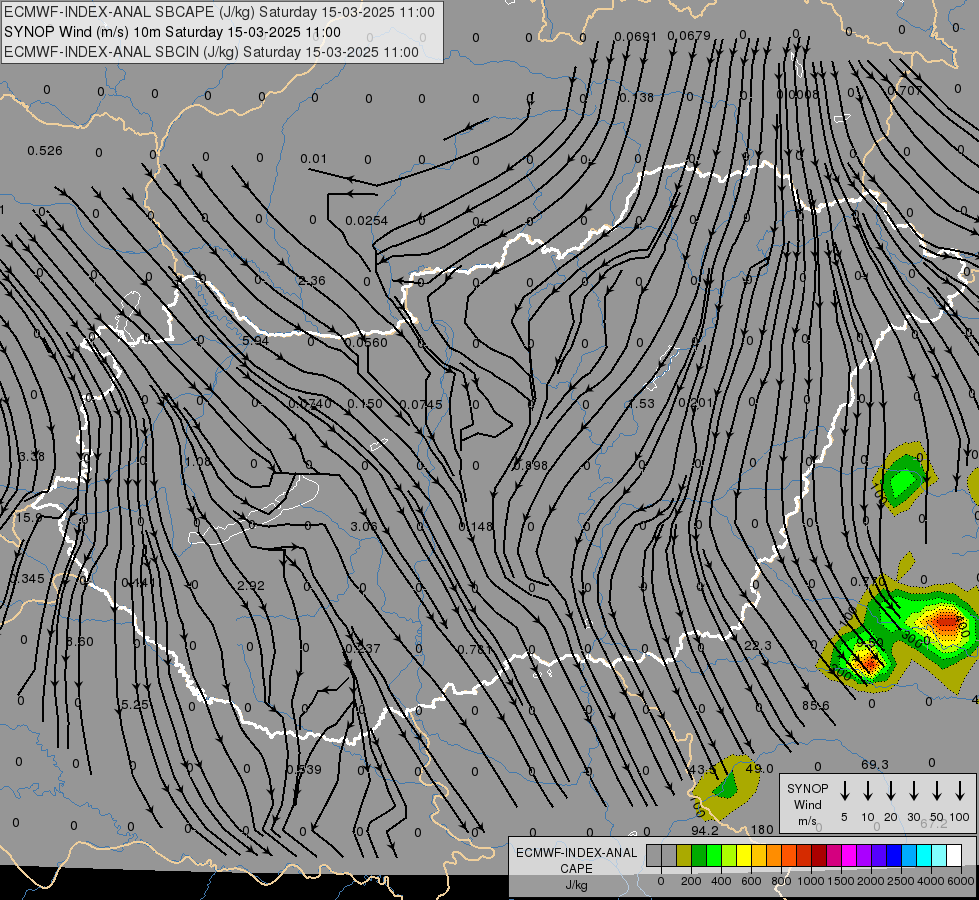Click the 22.3 value on the map
979x900 pixels.
click(757, 645)
